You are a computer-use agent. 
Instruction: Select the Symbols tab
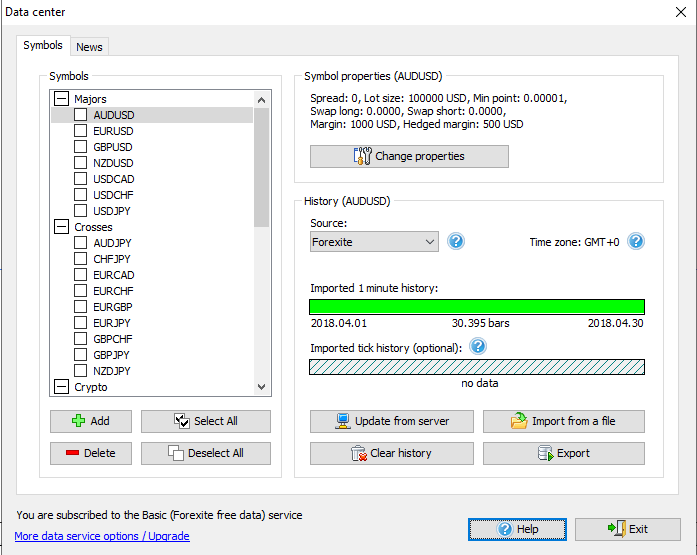pyautogui.click(x=43, y=46)
